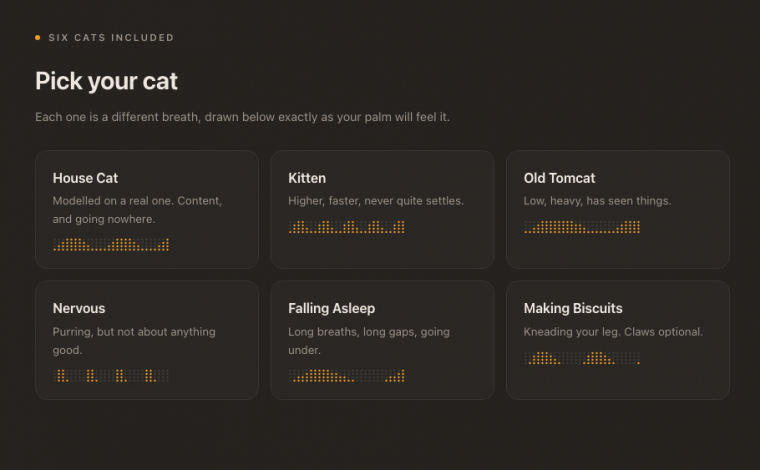Click the Making Biscuits dot pattern
Viewport: 760px width, 470px height.
[582, 358]
